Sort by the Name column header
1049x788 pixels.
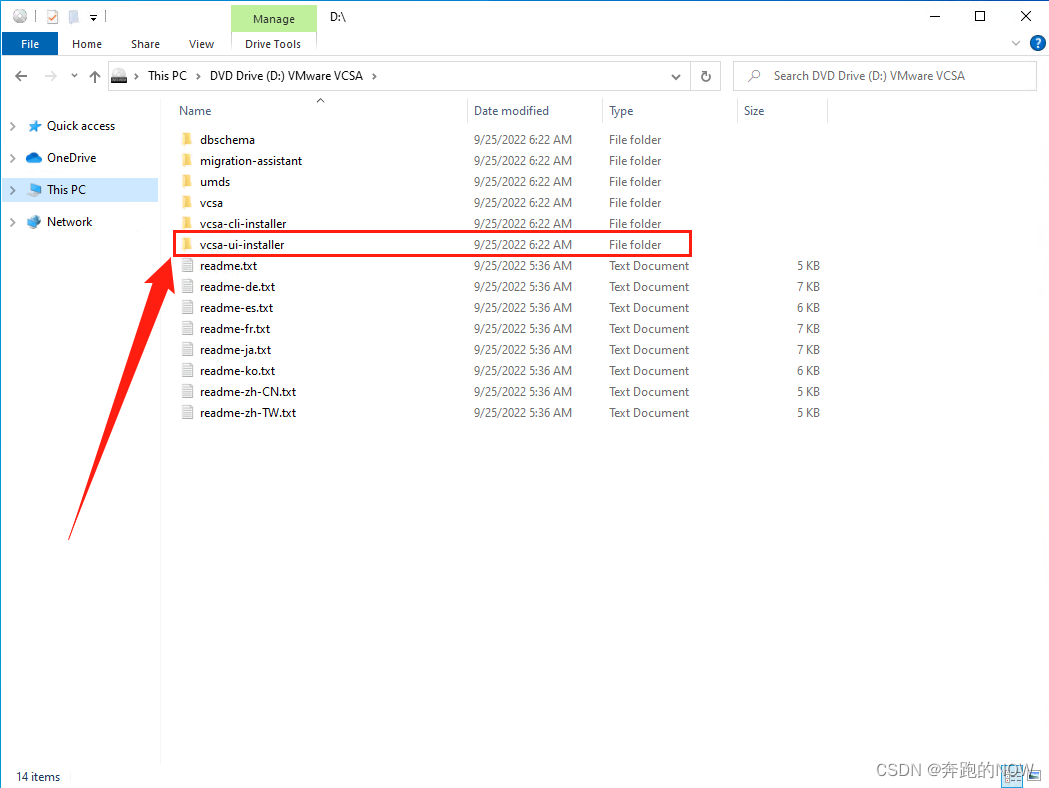click(x=195, y=110)
